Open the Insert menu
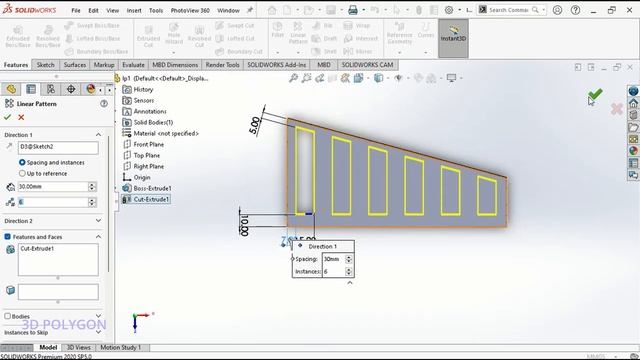 pos(134,11)
